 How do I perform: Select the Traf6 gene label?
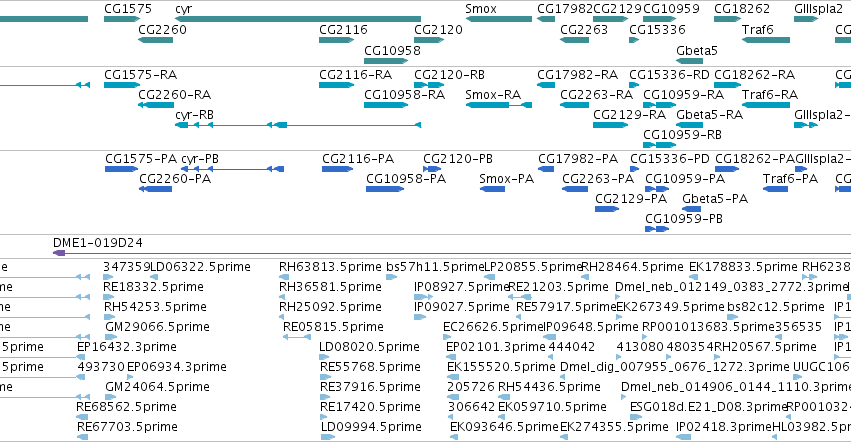pos(757,29)
